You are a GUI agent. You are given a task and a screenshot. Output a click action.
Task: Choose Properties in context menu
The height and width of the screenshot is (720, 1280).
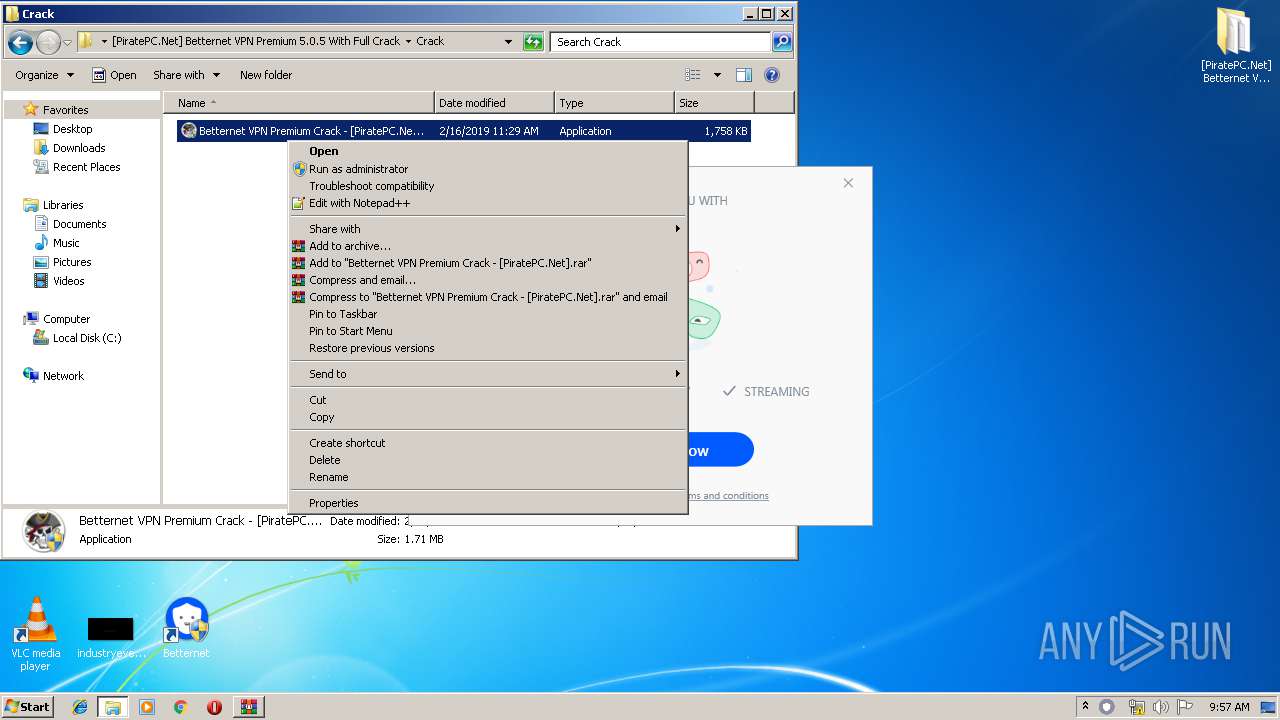488,503
